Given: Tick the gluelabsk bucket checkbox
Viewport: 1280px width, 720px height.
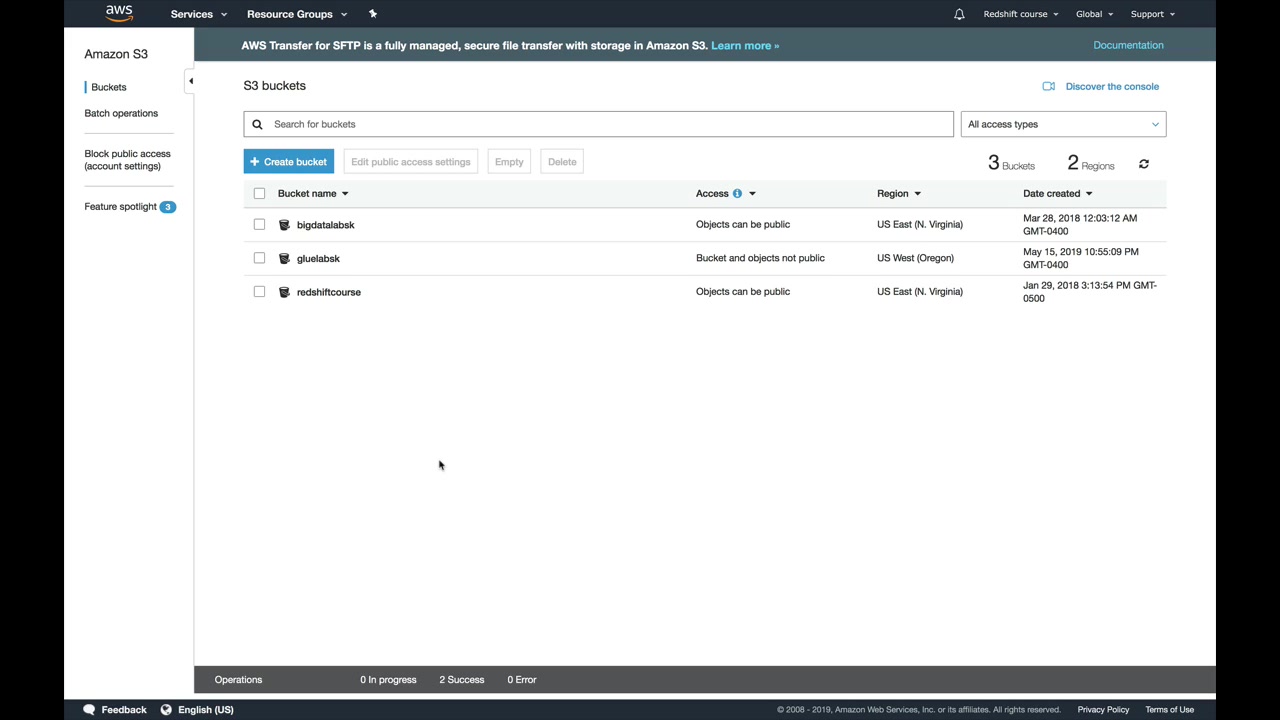Looking at the screenshot, I should pyautogui.click(x=259, y=258).
